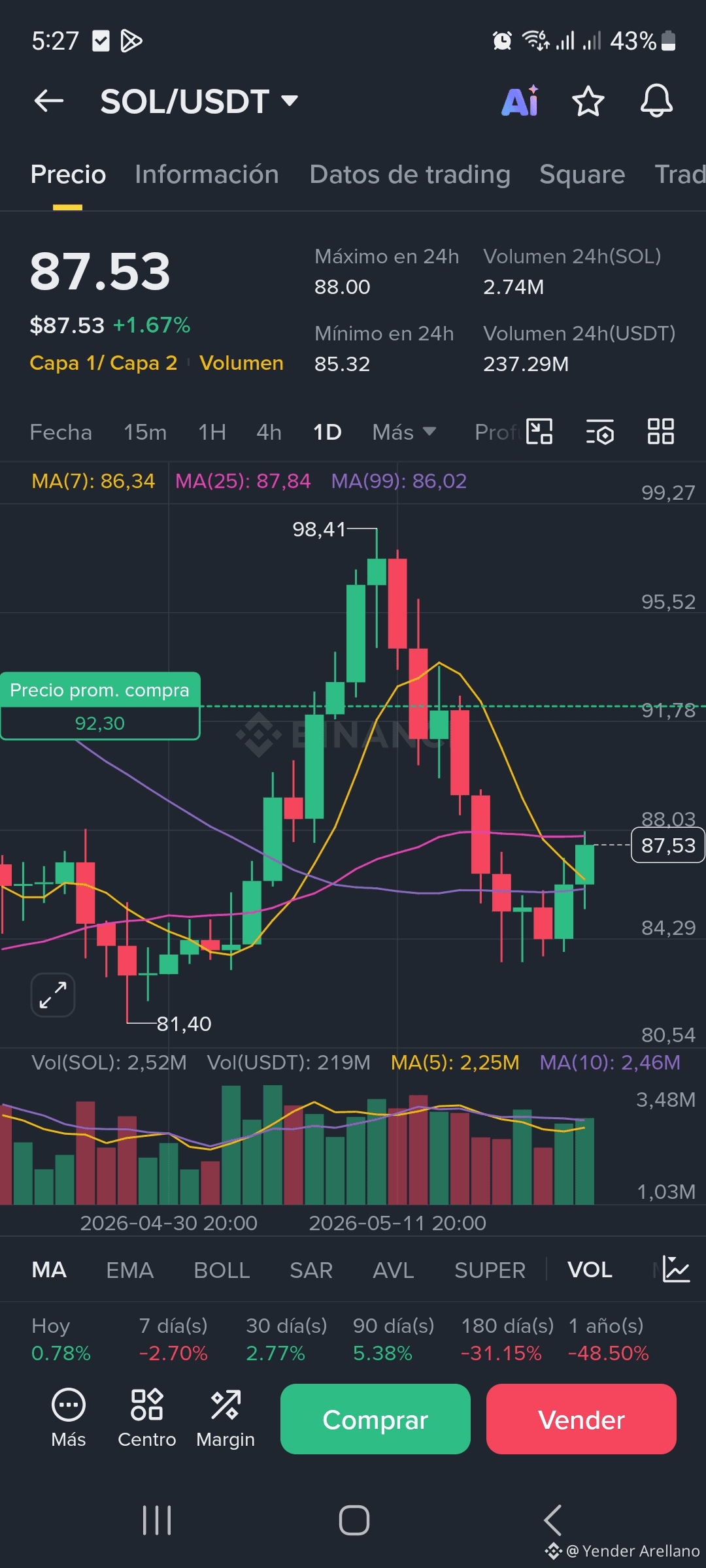Viewport: 706px width, 1568px height.
Task: Open chart settings icon with list and gear
Action: [599, 432]
